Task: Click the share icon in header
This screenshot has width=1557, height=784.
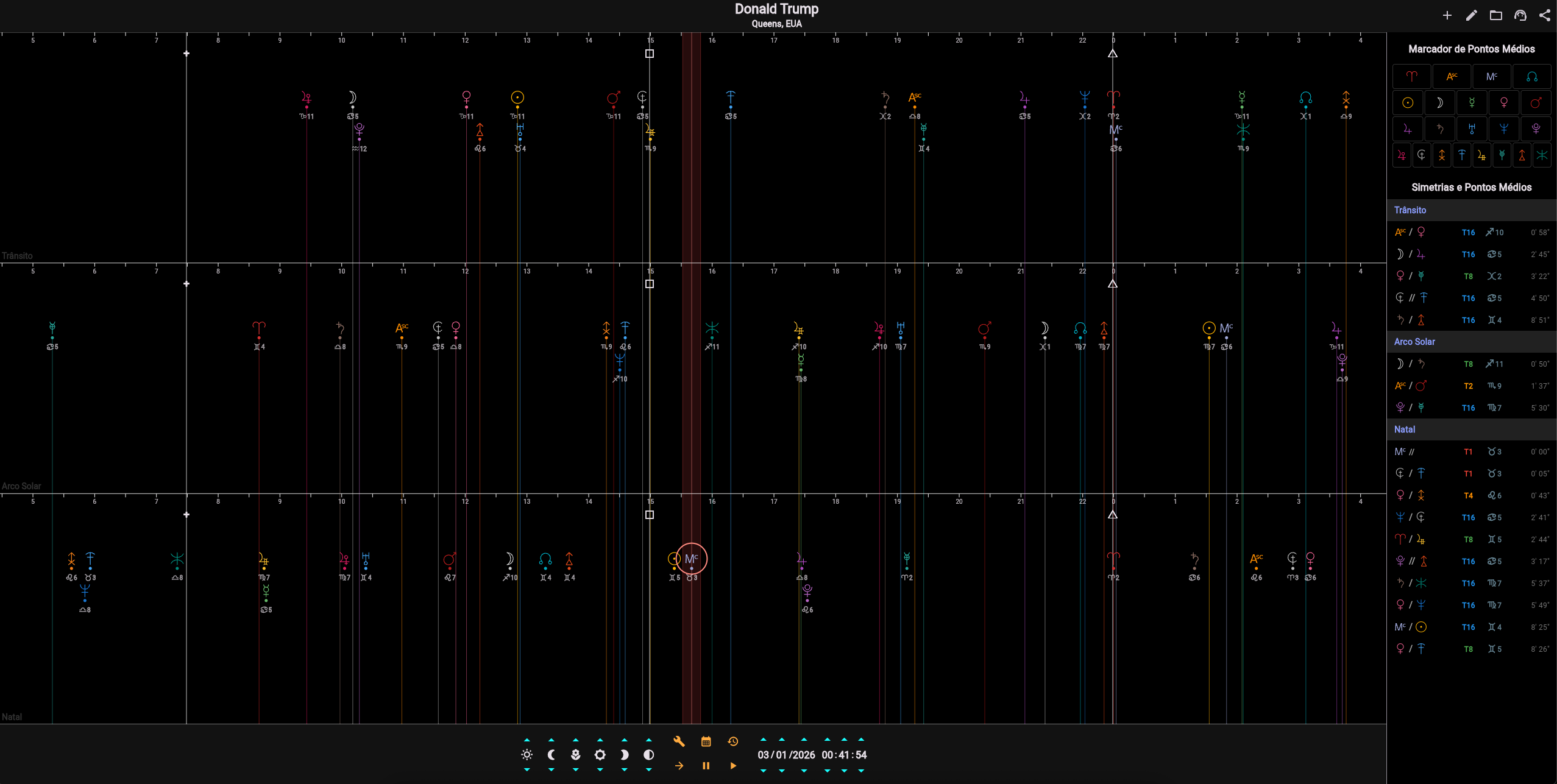Action: coord(1544,15)
